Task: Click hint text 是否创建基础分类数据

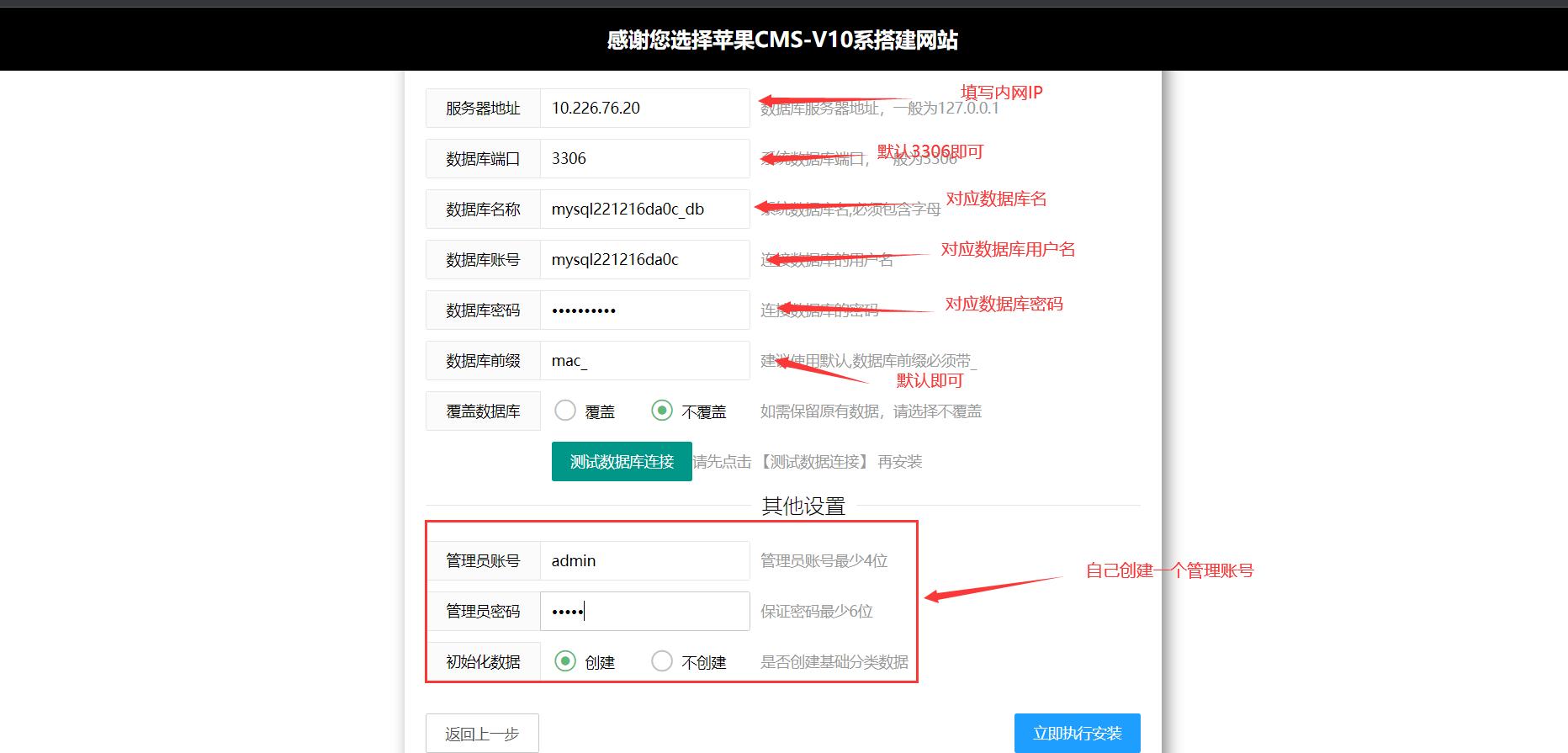Action: click(x=834, y=661)
